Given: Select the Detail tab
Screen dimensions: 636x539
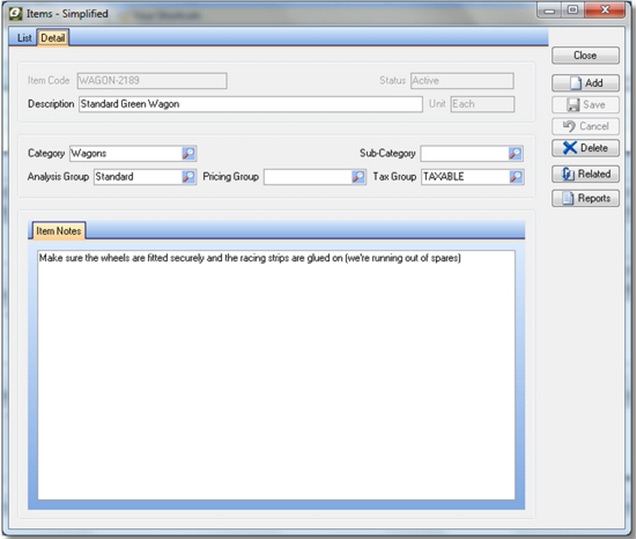Looking at the screenshot, I should pos(53,38).
